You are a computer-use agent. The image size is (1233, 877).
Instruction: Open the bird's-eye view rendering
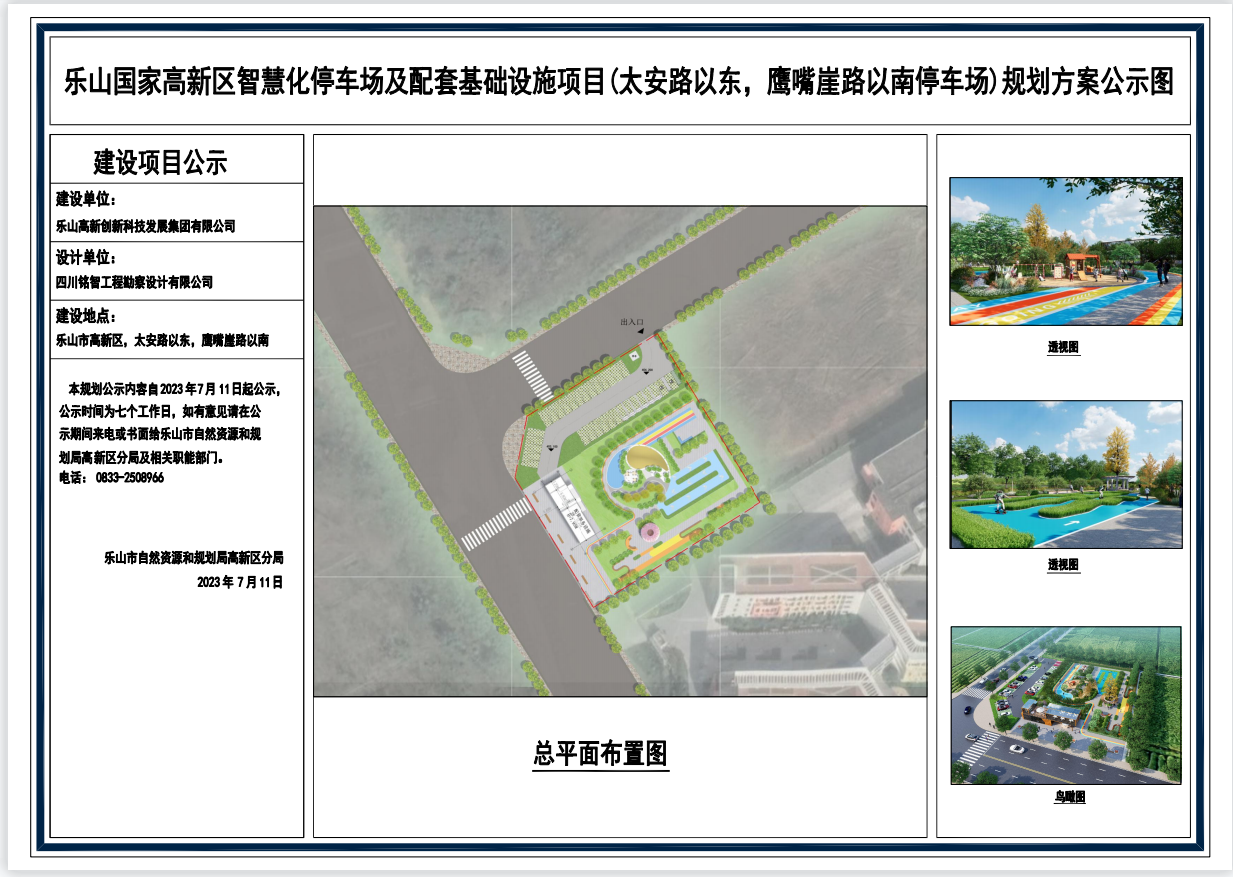pyautogui.click(x=1065, y=705)
